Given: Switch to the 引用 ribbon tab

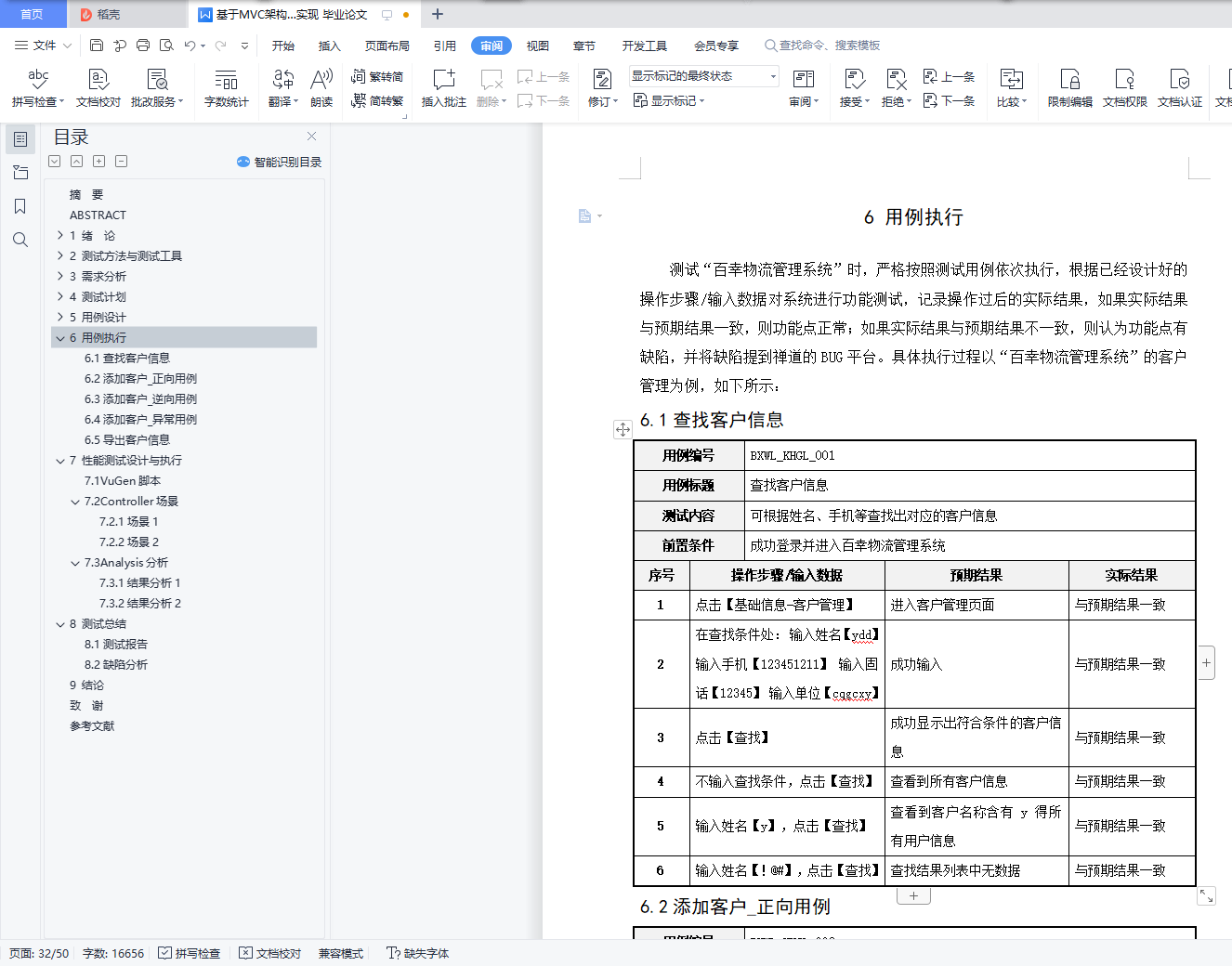Looking at the screenshot, I should (x=445, y=46).
